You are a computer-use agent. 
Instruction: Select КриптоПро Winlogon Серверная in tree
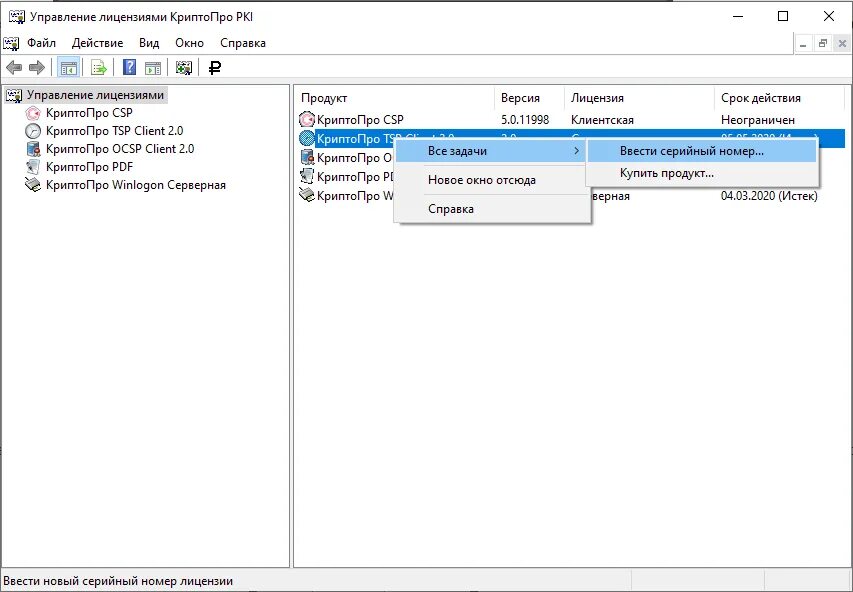(135, 185)
